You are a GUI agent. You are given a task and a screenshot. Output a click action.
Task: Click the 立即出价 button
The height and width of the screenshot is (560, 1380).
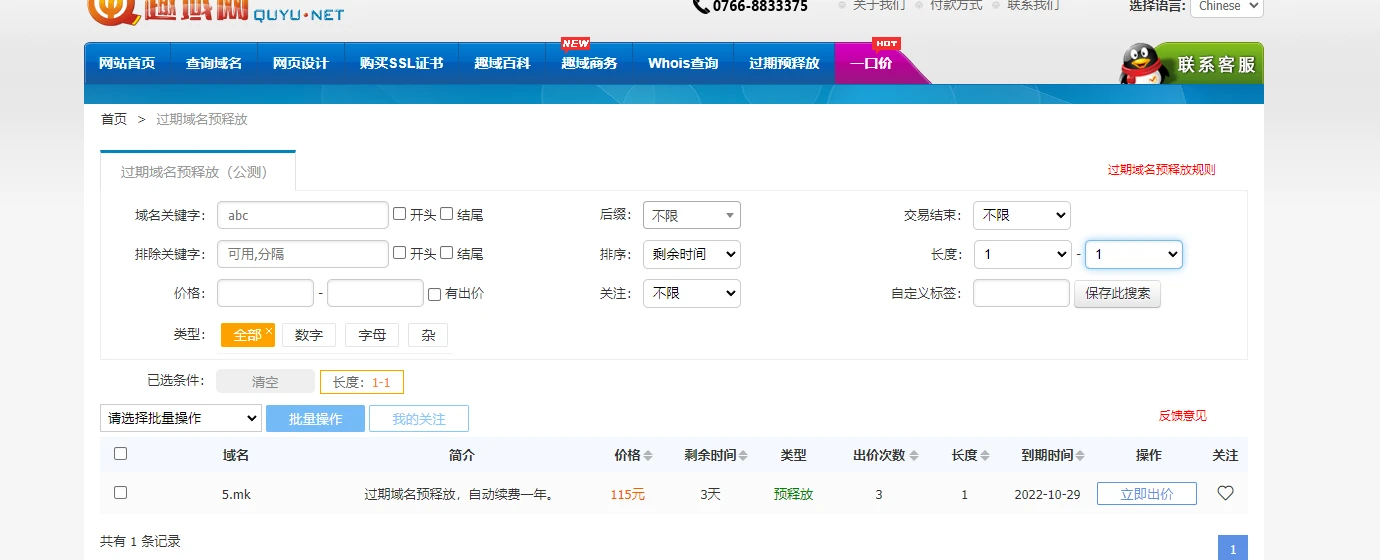[x=1147, y=494]
